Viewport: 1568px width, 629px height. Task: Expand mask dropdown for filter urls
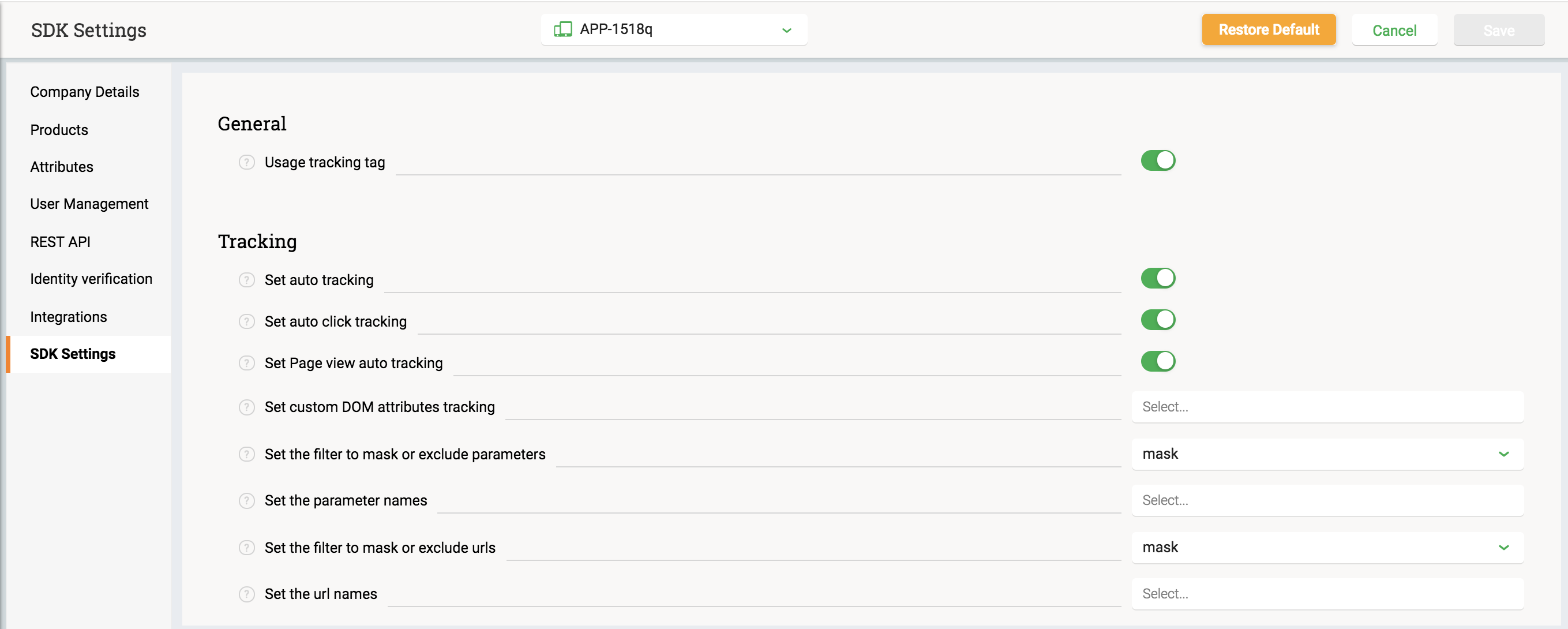1327,548
